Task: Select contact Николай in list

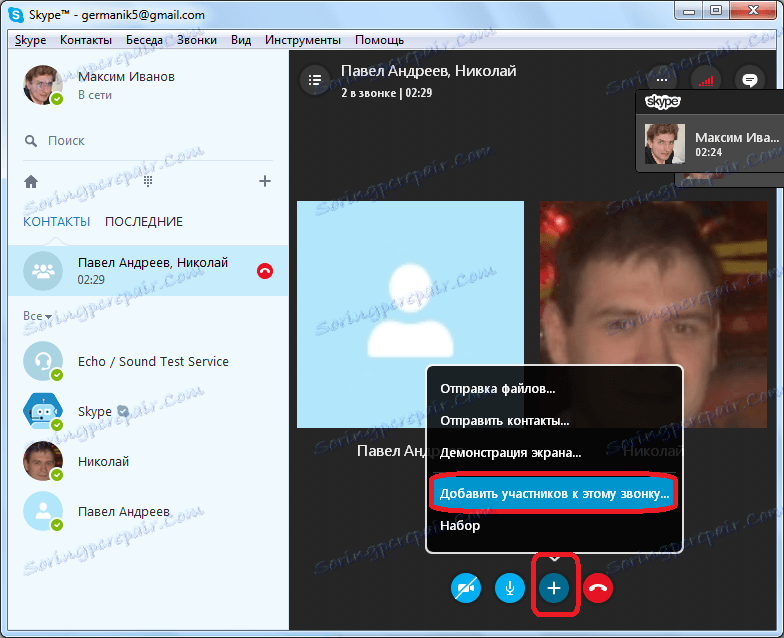Action: pyautogui.click(x=148, y=461)
